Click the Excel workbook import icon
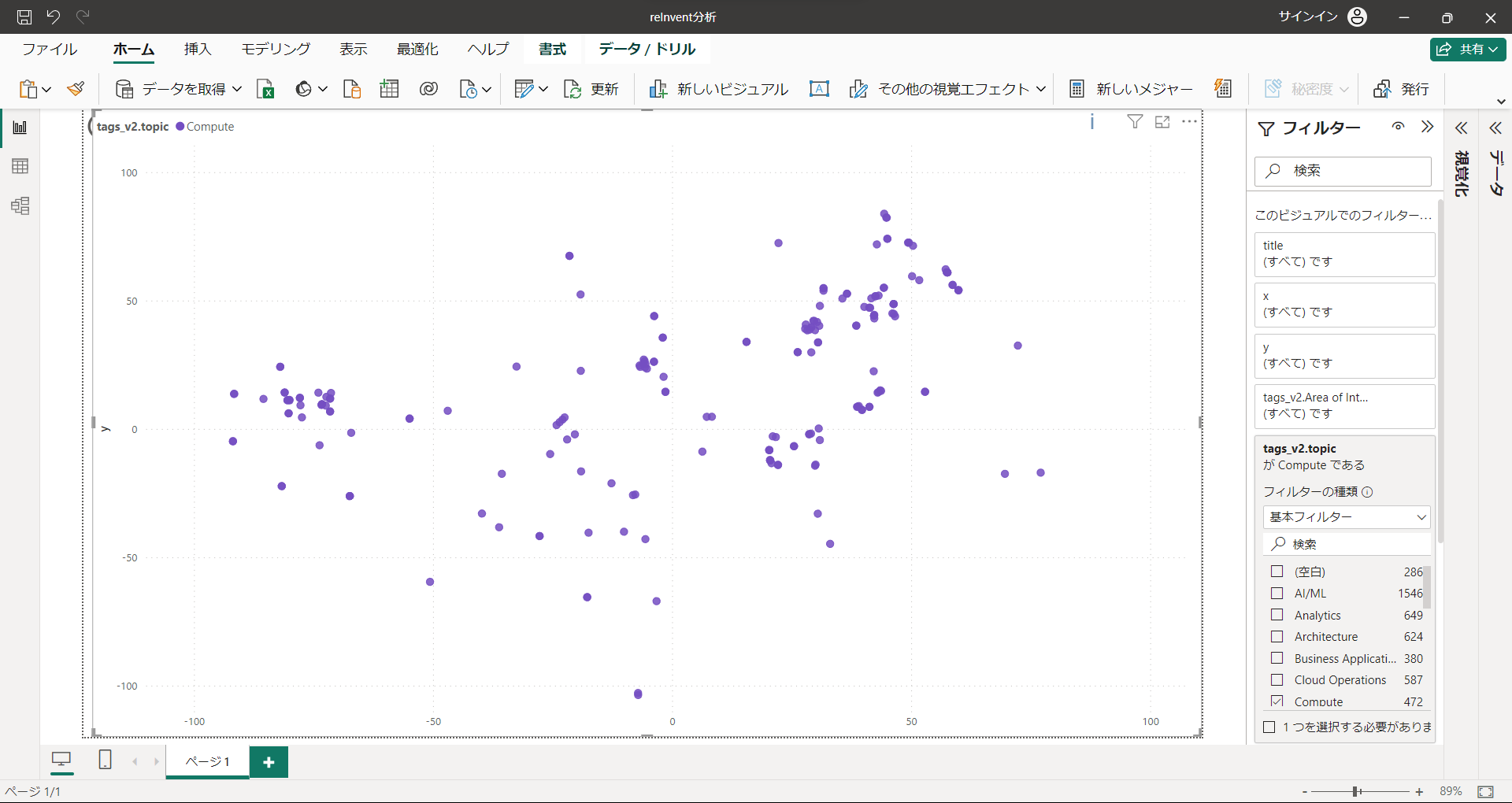The width and height of the screenshot is (1512, 803). pyautogui.click(x=265, y=89)
